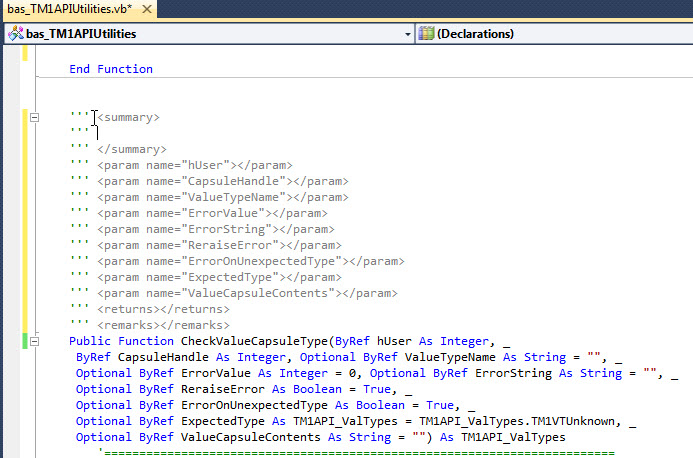Click the class icon beside bas_TM1APIUtilities
The image size is (693, 458).
15,33
